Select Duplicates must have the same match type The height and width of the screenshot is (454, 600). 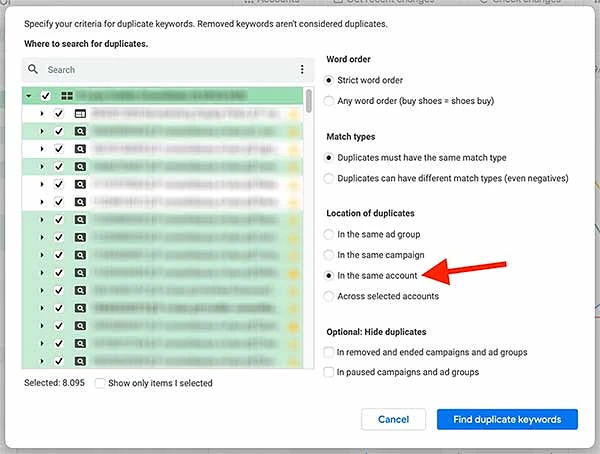(328, 158)
